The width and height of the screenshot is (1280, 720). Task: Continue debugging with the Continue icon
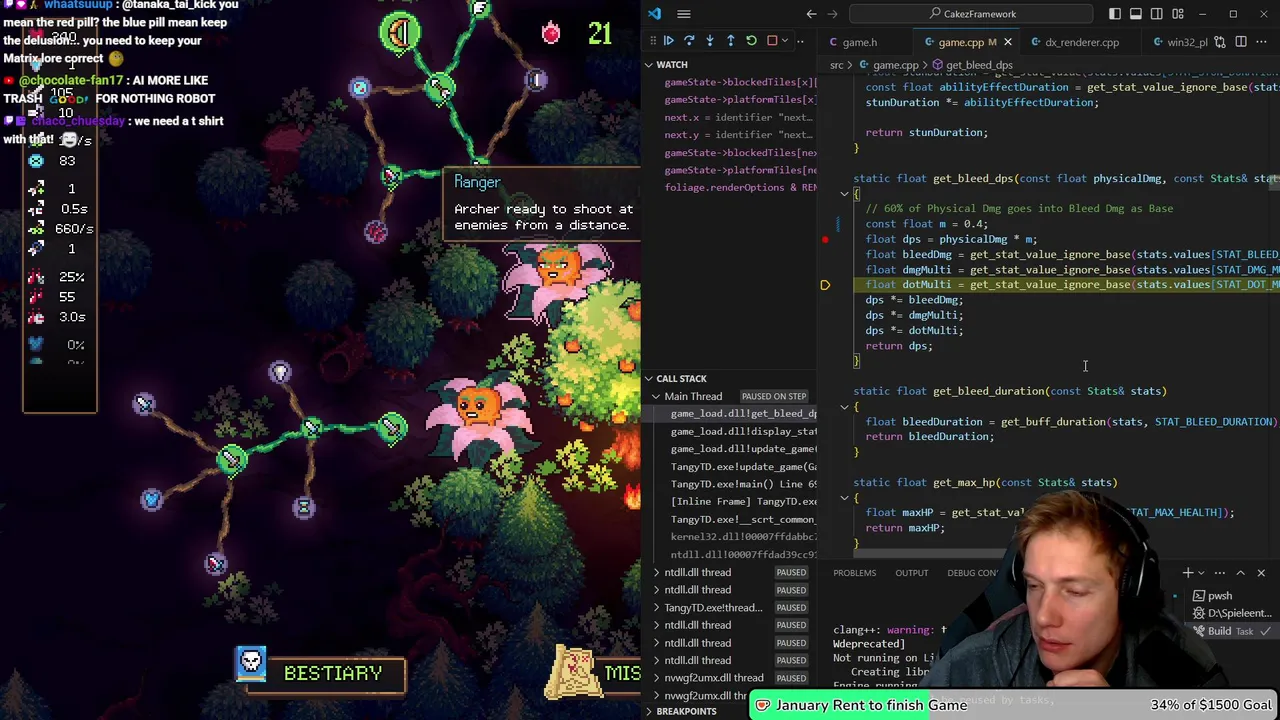668,41
